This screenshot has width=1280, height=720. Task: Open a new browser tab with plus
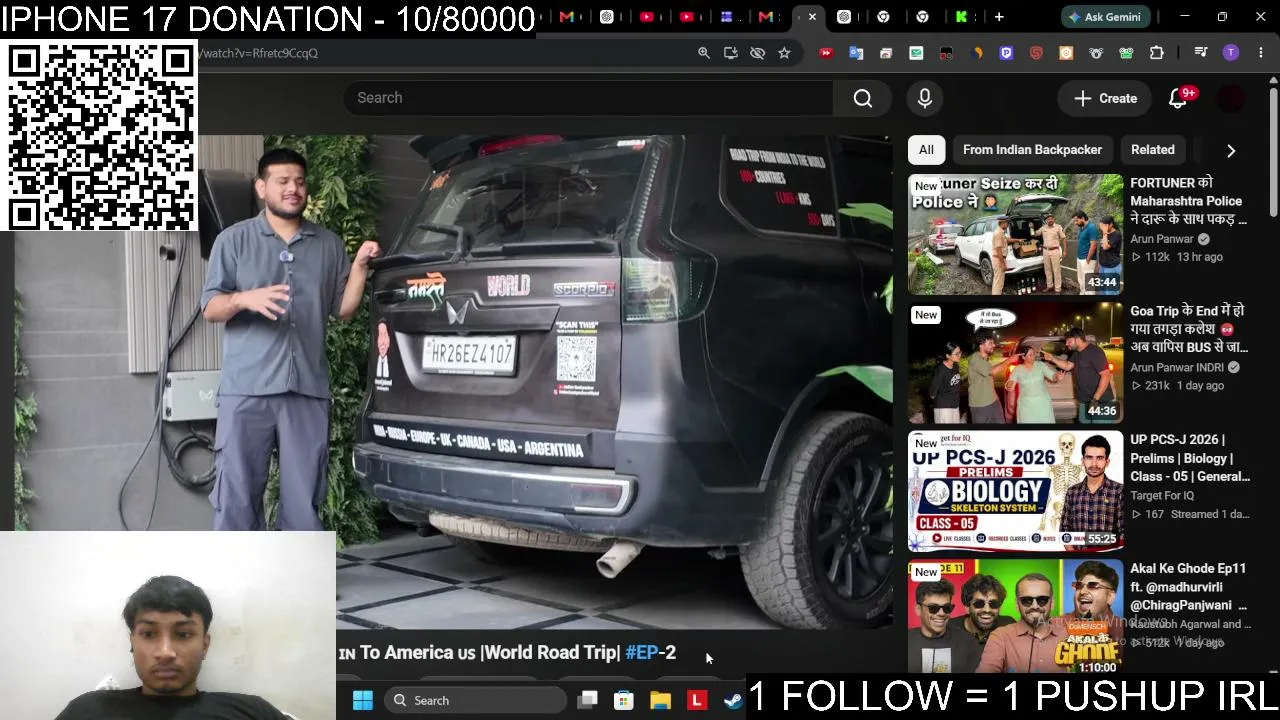[999, 17]
